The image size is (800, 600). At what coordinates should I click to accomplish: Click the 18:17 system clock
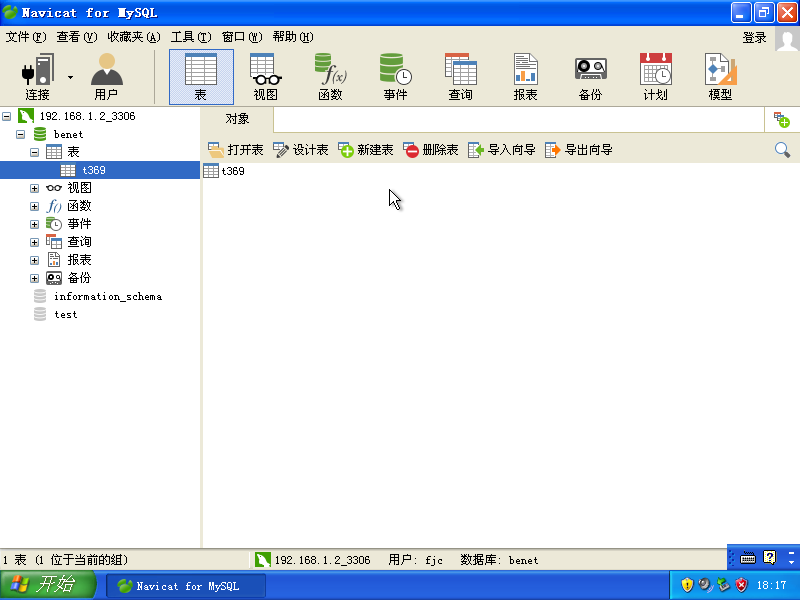click(x=771, y=585)
